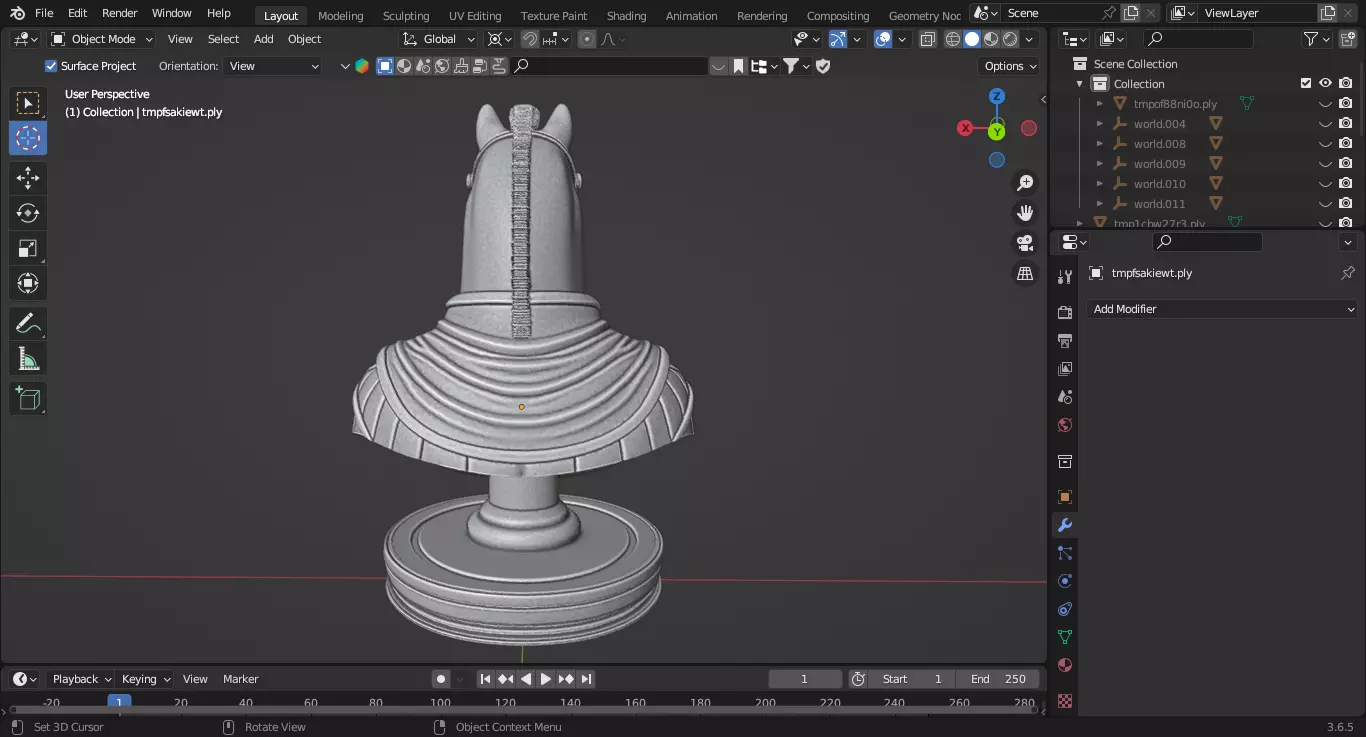The height and width of the screenshot is (737, 1366).
Task: Select the Add Cube tool
Action: point(28,398)
